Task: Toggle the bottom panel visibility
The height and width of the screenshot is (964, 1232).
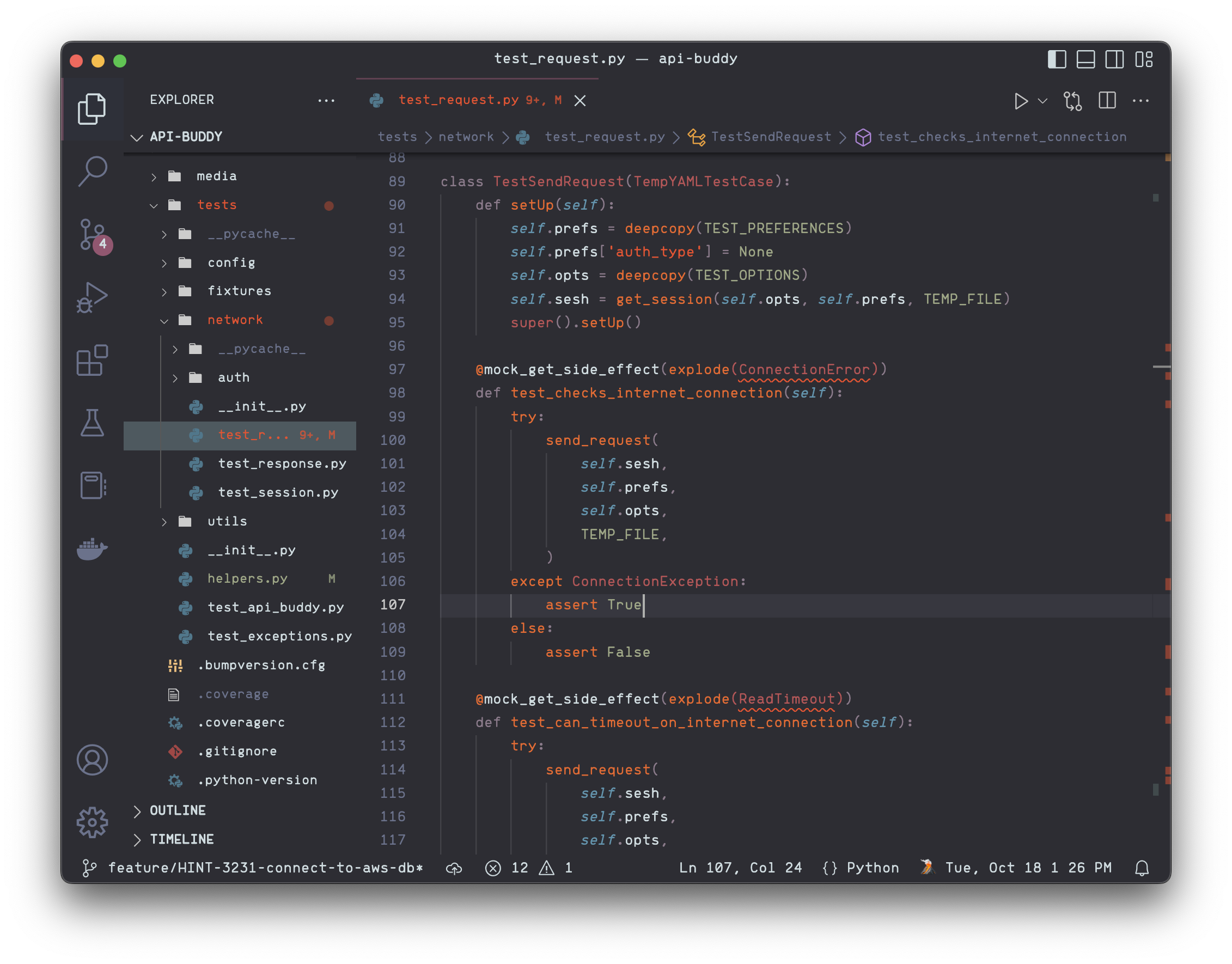Action: click(x=1085, y=59)
